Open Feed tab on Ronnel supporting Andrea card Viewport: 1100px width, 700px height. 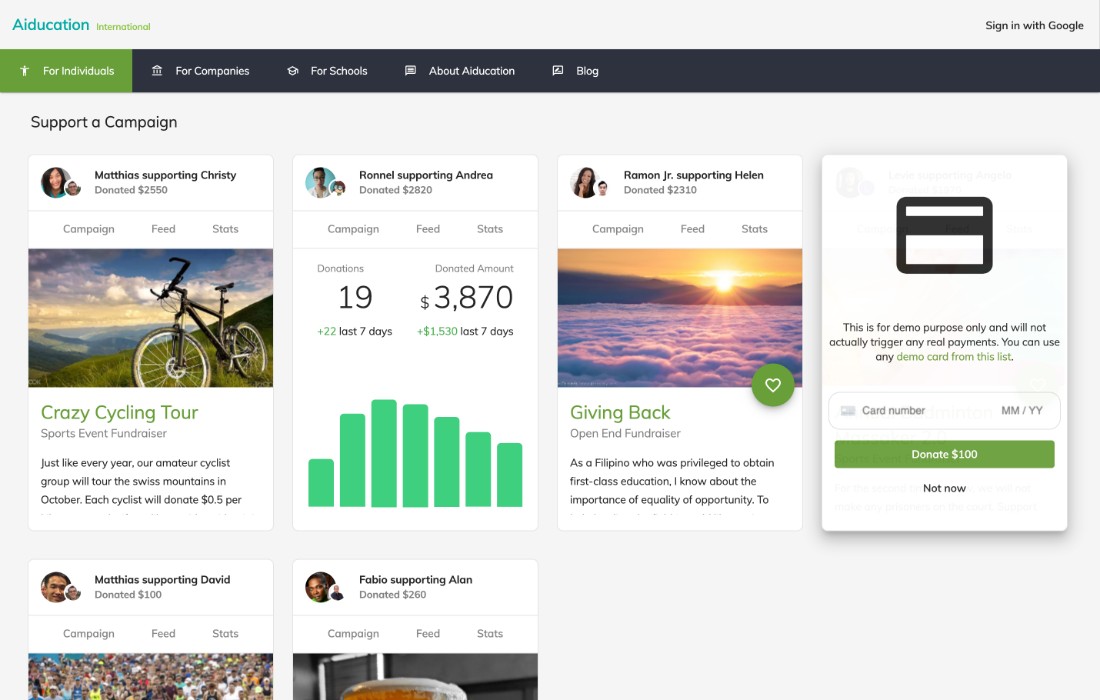[428, 229]
